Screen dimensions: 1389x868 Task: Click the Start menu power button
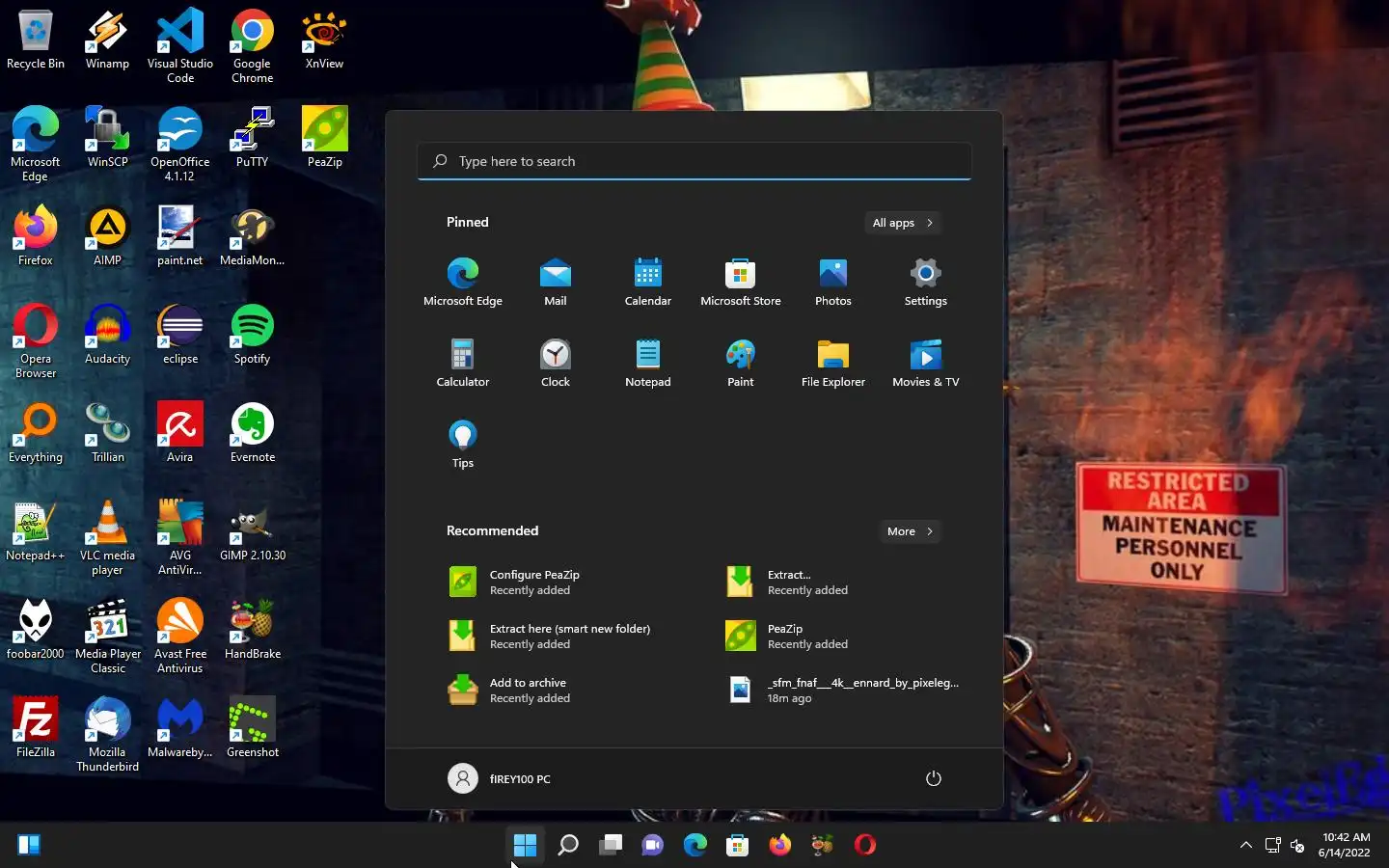[933, 778]
